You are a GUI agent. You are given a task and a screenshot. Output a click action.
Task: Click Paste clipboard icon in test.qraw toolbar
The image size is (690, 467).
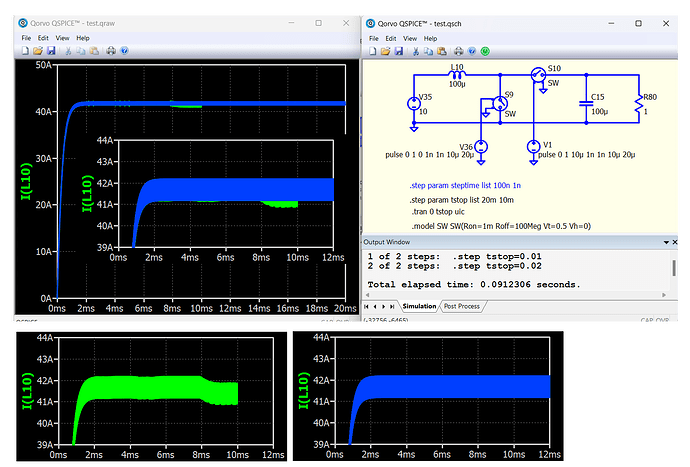(x=94, y=51)
